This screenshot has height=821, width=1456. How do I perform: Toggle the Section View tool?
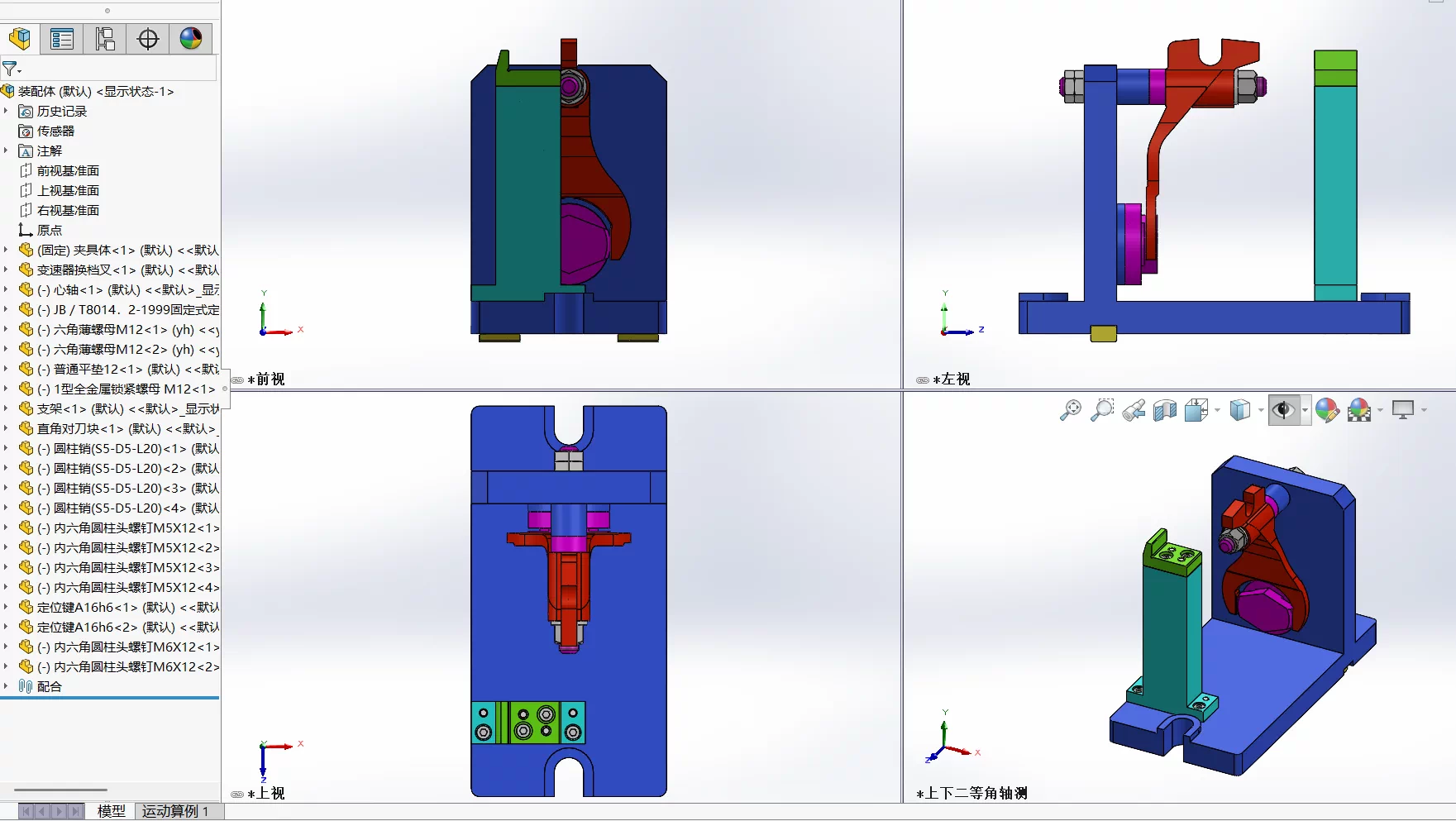1165,410
